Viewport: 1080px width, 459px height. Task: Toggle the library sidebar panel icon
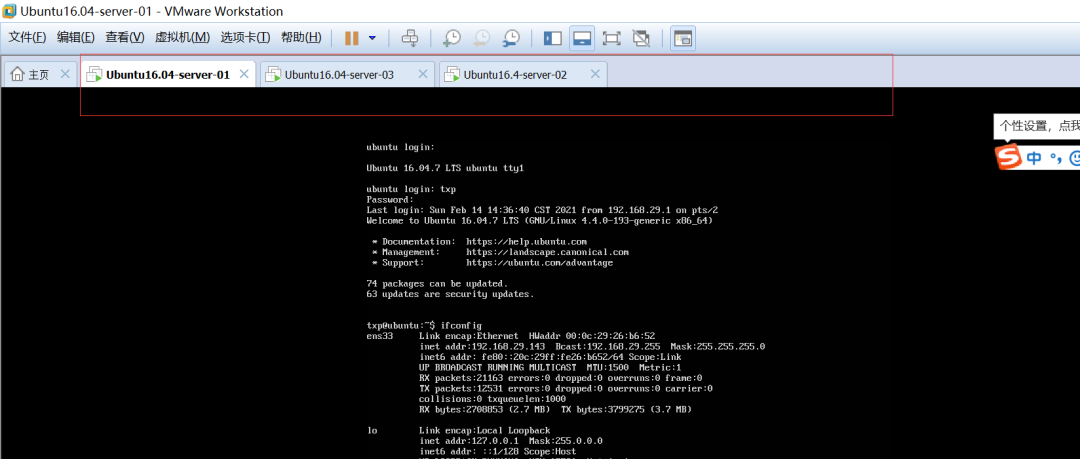[x=552, y=38]
